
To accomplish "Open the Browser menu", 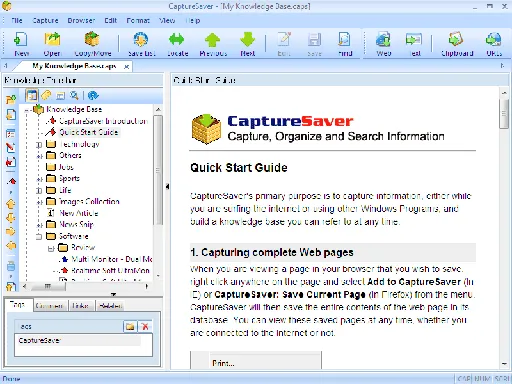I will click(x=81, y=20).
